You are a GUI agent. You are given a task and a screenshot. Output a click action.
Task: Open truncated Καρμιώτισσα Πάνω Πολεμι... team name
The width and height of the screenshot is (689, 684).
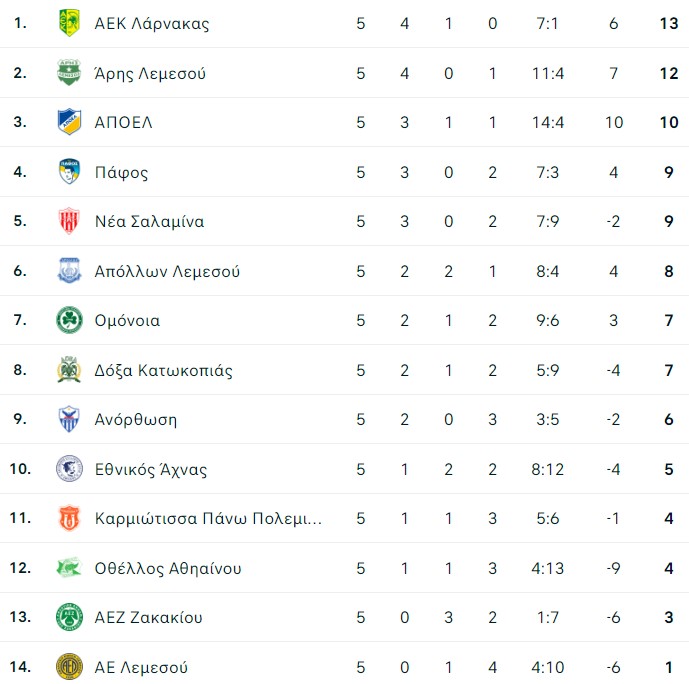[208, 519]
